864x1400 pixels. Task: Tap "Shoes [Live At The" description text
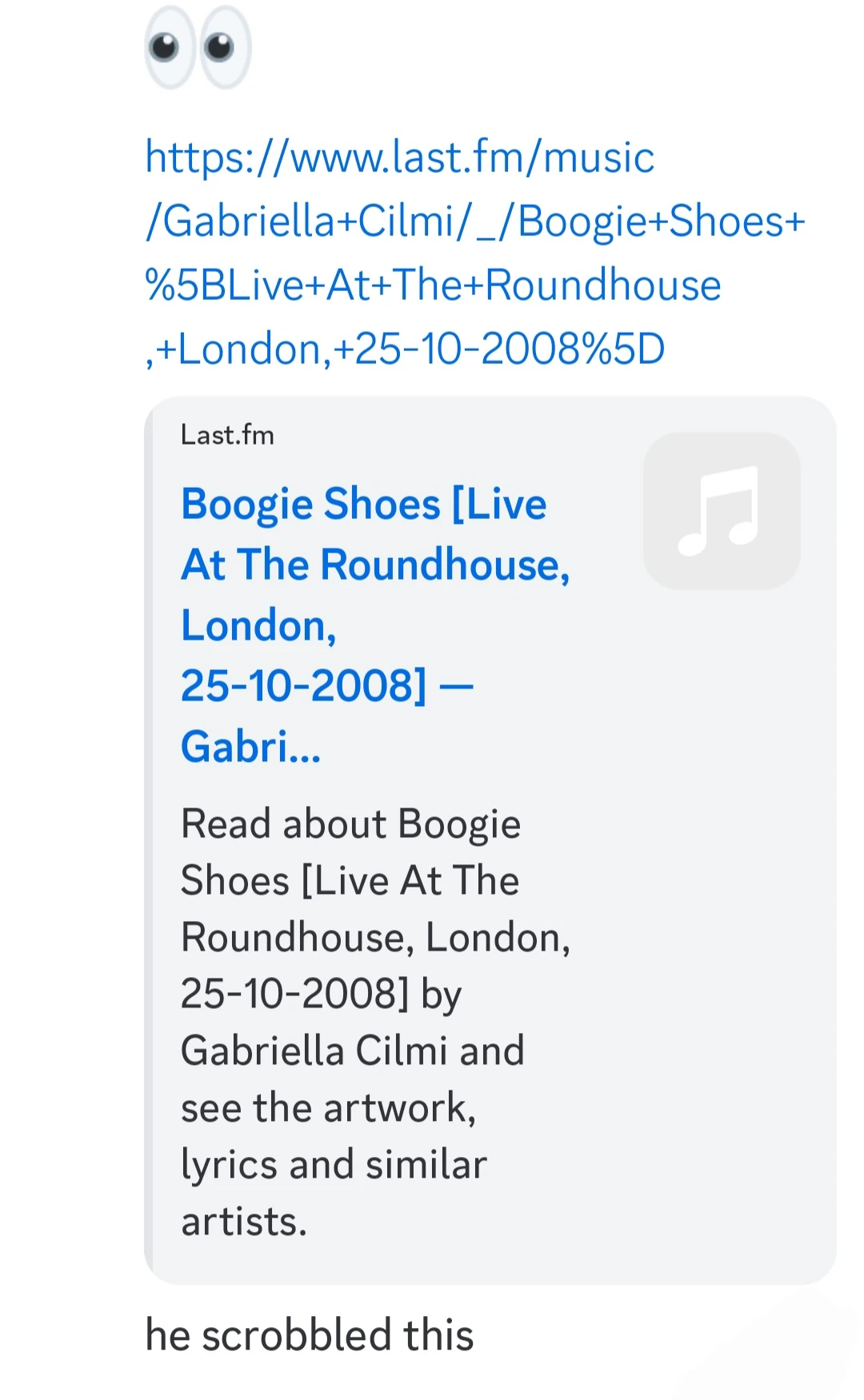tap(350, 881)
